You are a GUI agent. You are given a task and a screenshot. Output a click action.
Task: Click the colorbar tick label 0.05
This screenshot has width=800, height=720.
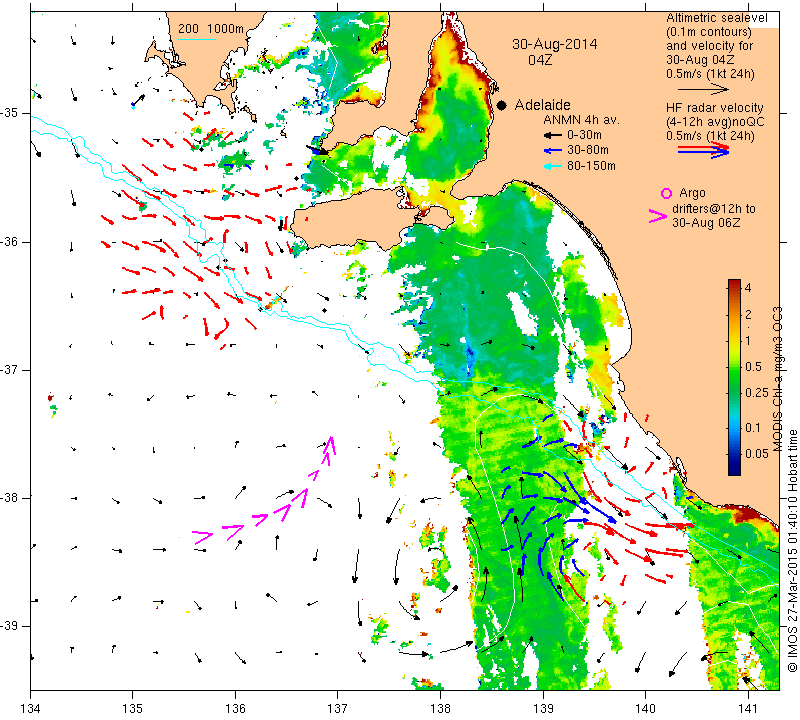click(x=757, y=454)
